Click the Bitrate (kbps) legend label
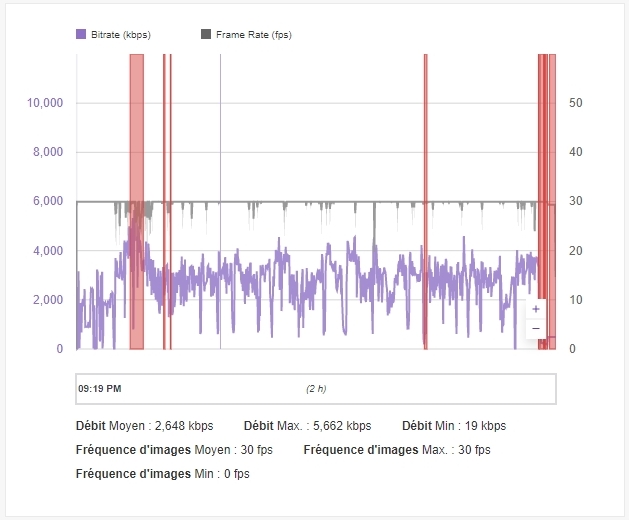Image resolution: width=629 pixels, height=520 pixels. 121,35
